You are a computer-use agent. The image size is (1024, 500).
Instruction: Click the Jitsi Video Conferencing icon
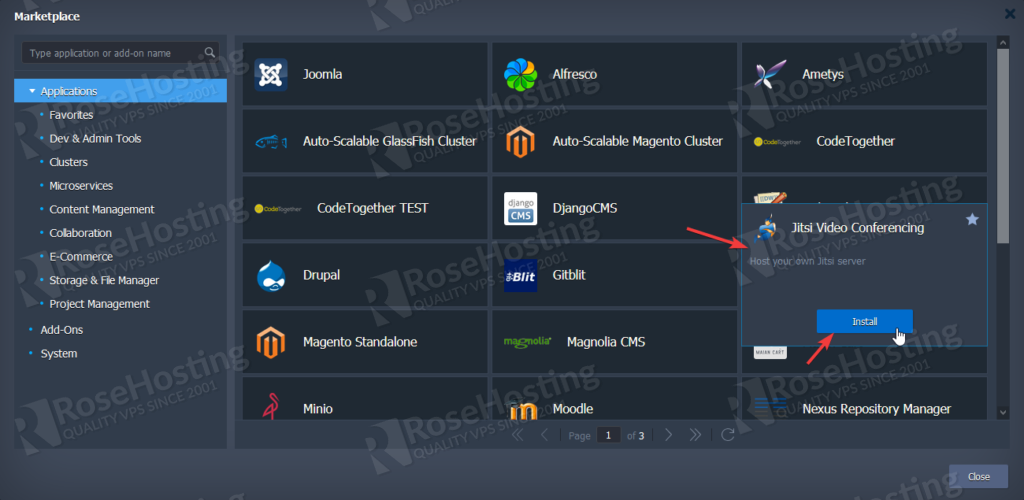(x=764, y=228)
